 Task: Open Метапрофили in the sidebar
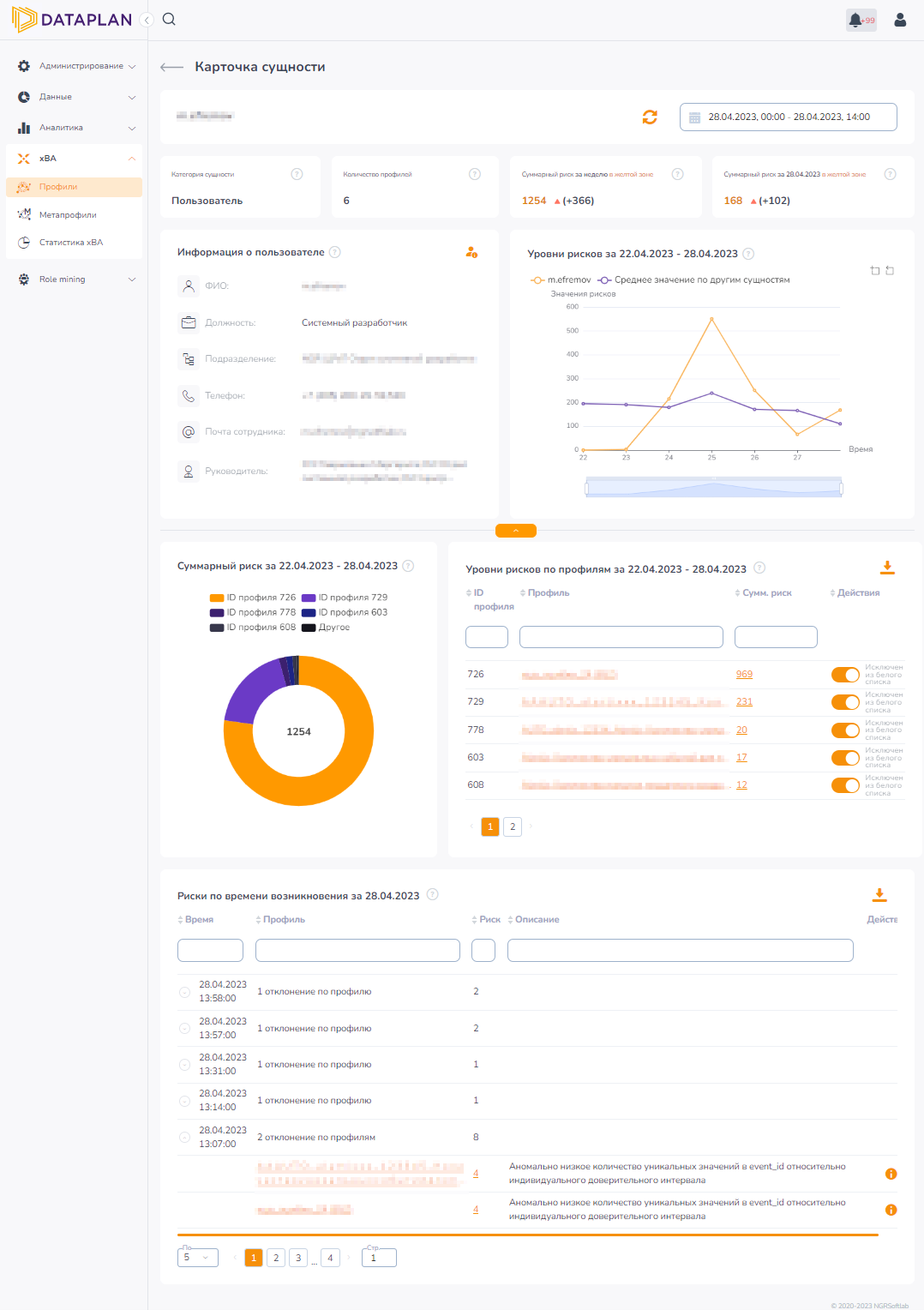[x=68, y=214]
